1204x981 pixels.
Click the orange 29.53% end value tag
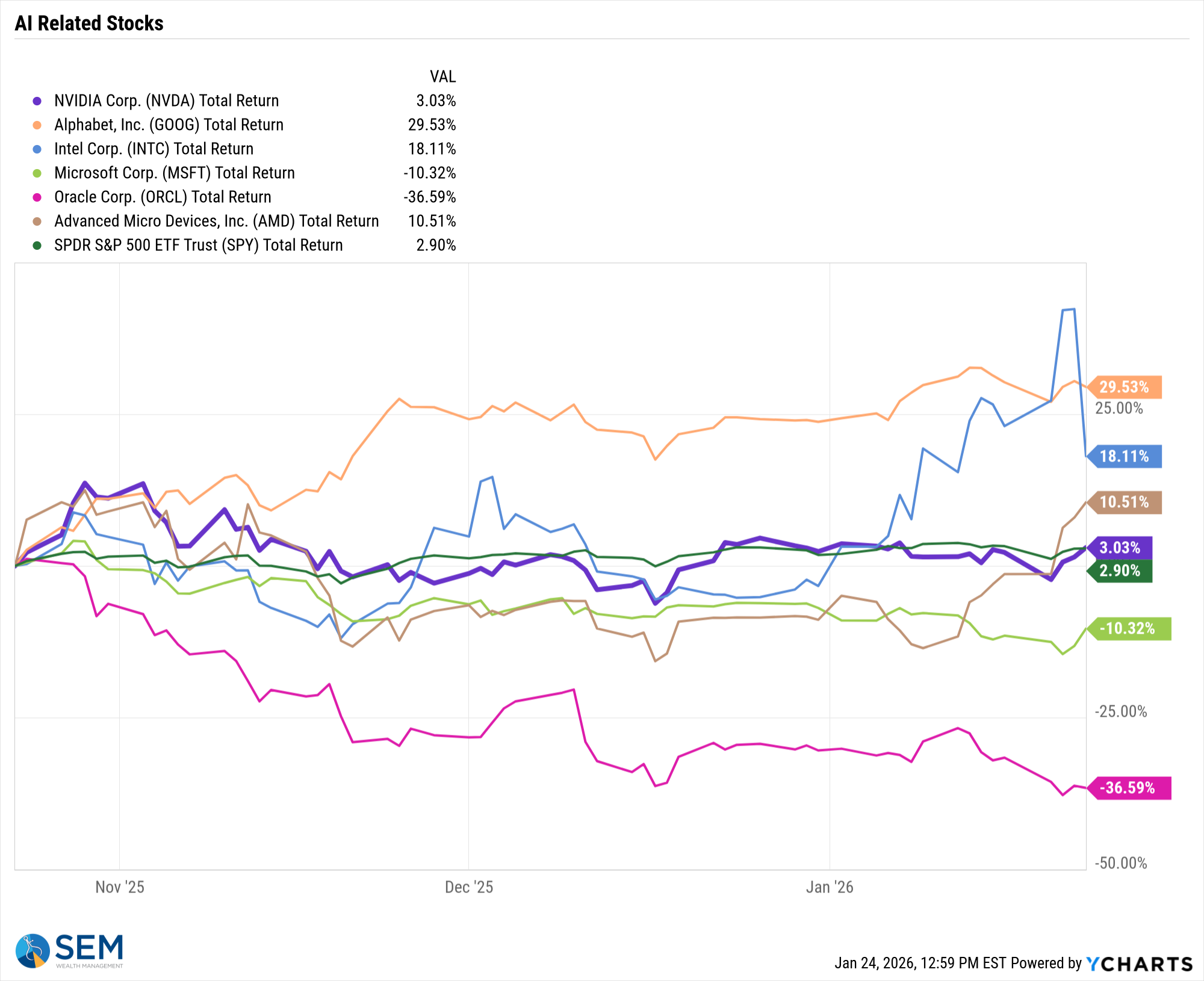1126,387
